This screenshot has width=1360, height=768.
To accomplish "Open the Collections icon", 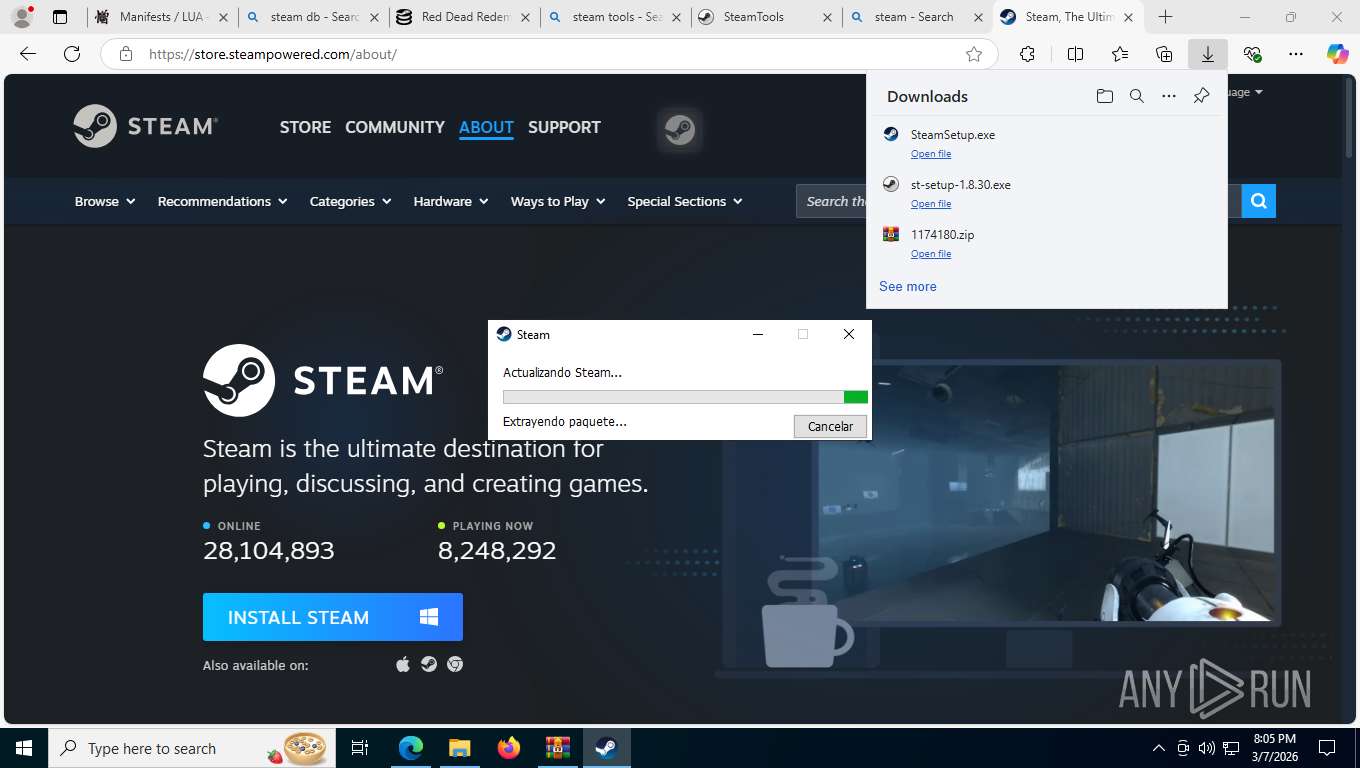I will tap(1164, 54).
